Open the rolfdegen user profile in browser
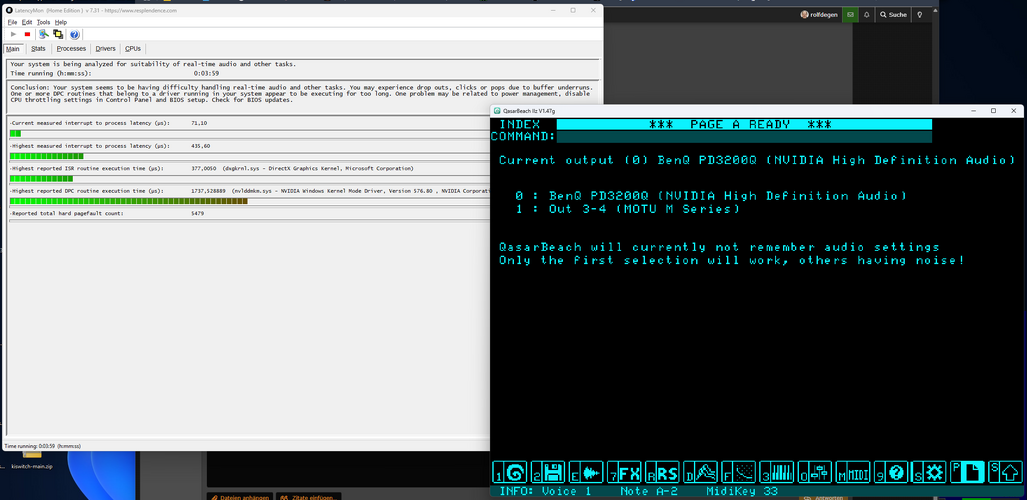The height and width of the screenshot is (500, 1027). point(819,14)
